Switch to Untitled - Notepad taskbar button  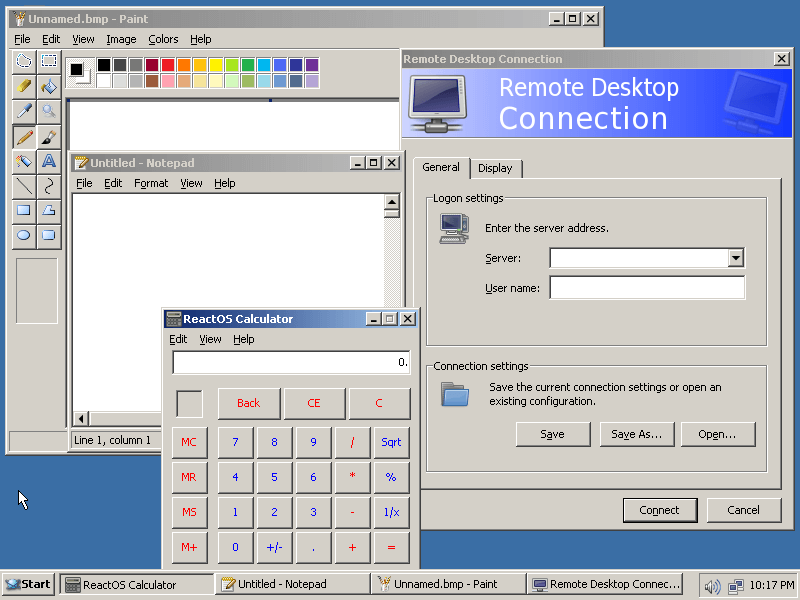pyautogui.click(x=292, y=585)
